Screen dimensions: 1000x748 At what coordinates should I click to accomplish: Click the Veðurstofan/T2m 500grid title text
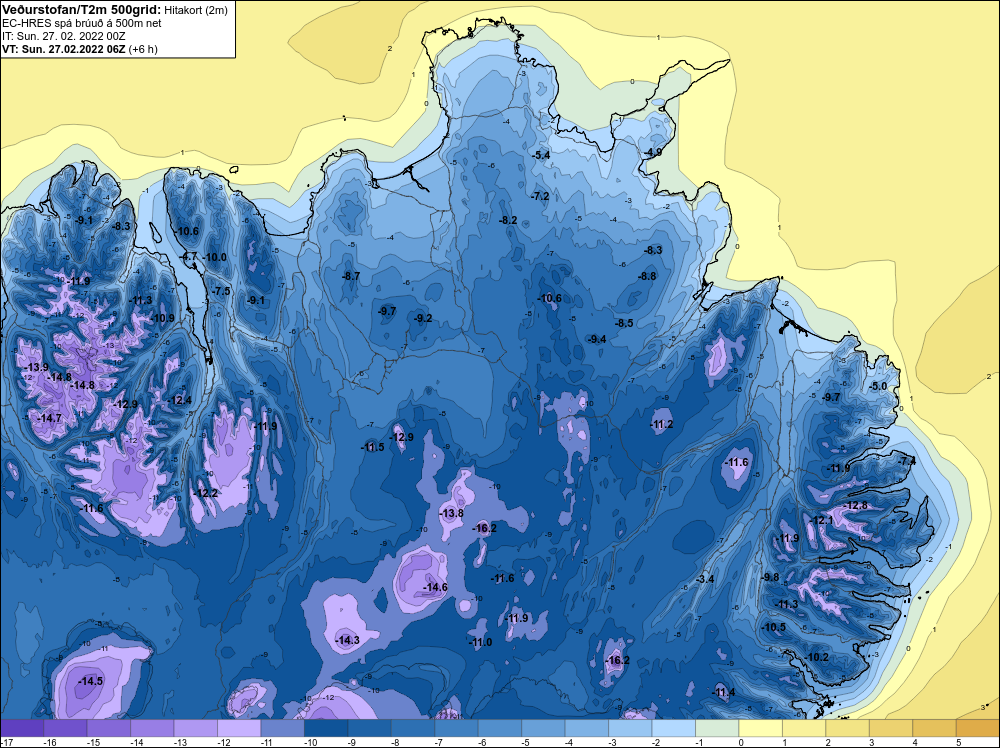82,10
